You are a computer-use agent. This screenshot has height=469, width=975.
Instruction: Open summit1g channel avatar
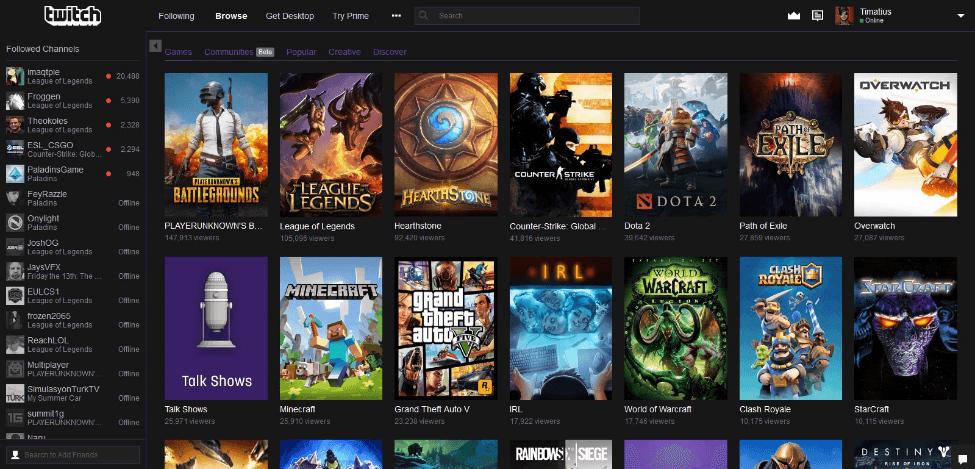pos(15,417)
